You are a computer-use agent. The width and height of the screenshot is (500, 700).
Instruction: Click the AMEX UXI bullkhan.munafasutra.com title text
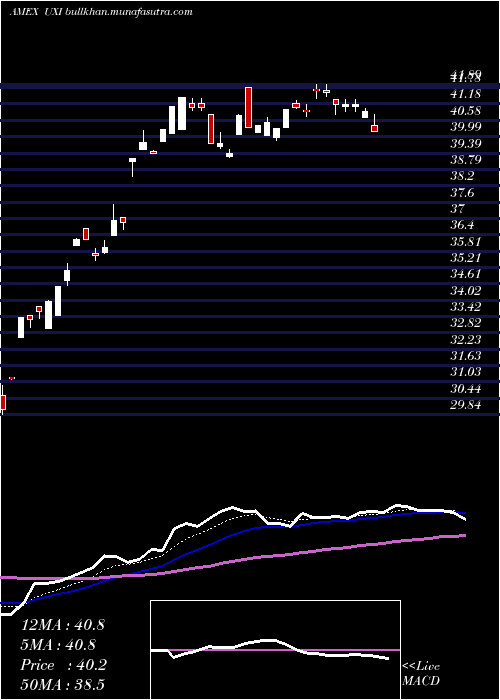click(101, 12)
